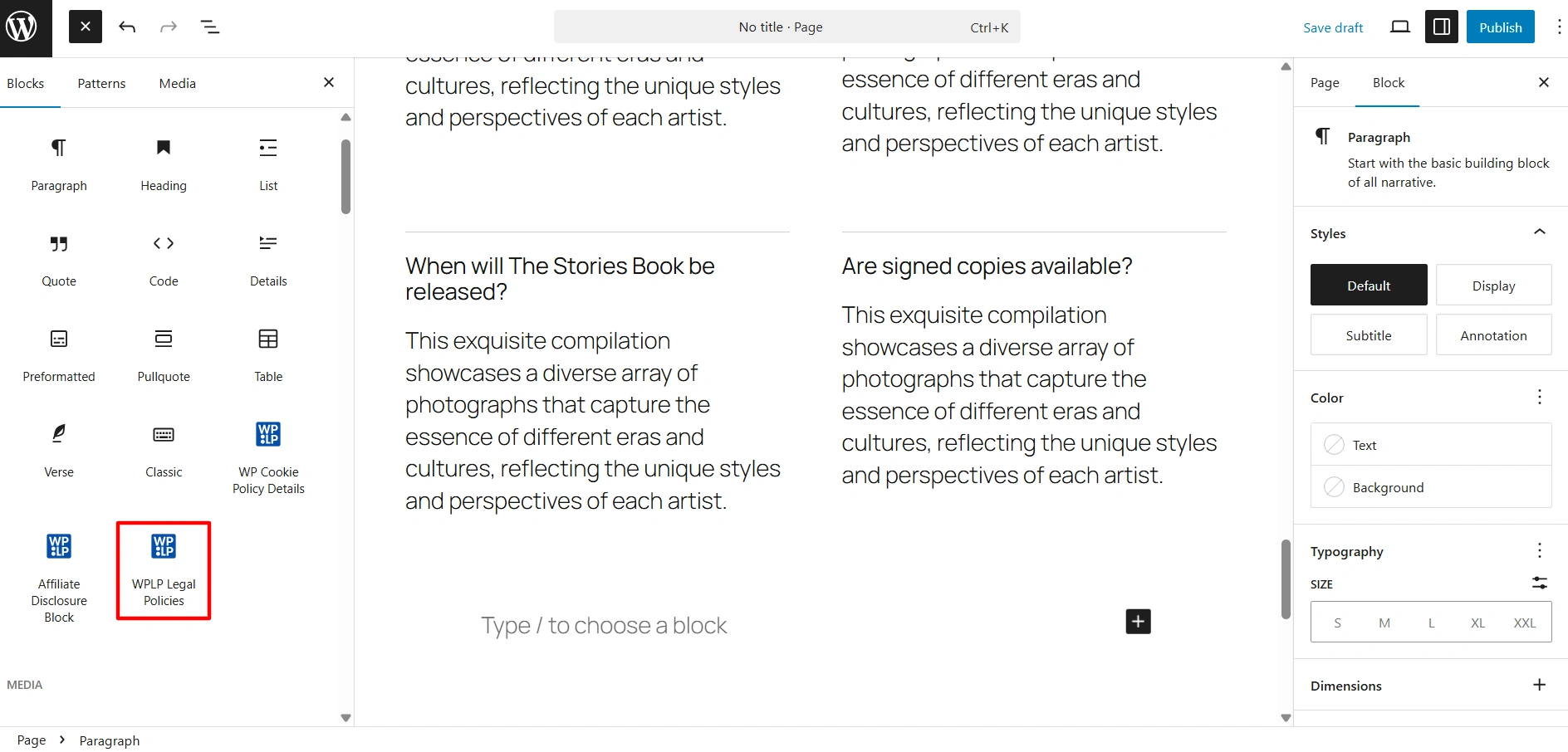The image size is (1568, 752).
Task: Insert a Table block
Action: pos(268,354)
